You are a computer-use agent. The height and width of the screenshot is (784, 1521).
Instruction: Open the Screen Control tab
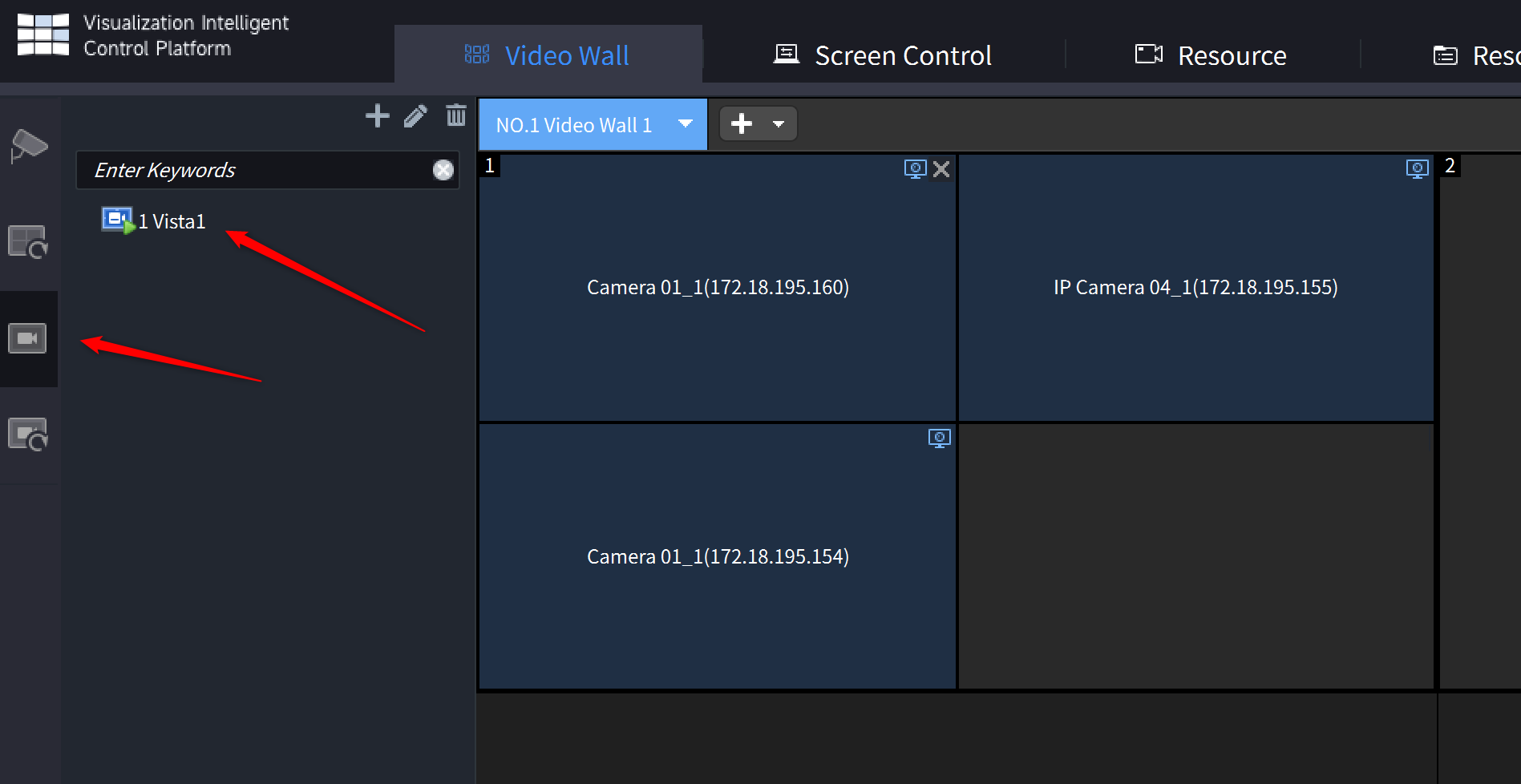click(883, 55)
